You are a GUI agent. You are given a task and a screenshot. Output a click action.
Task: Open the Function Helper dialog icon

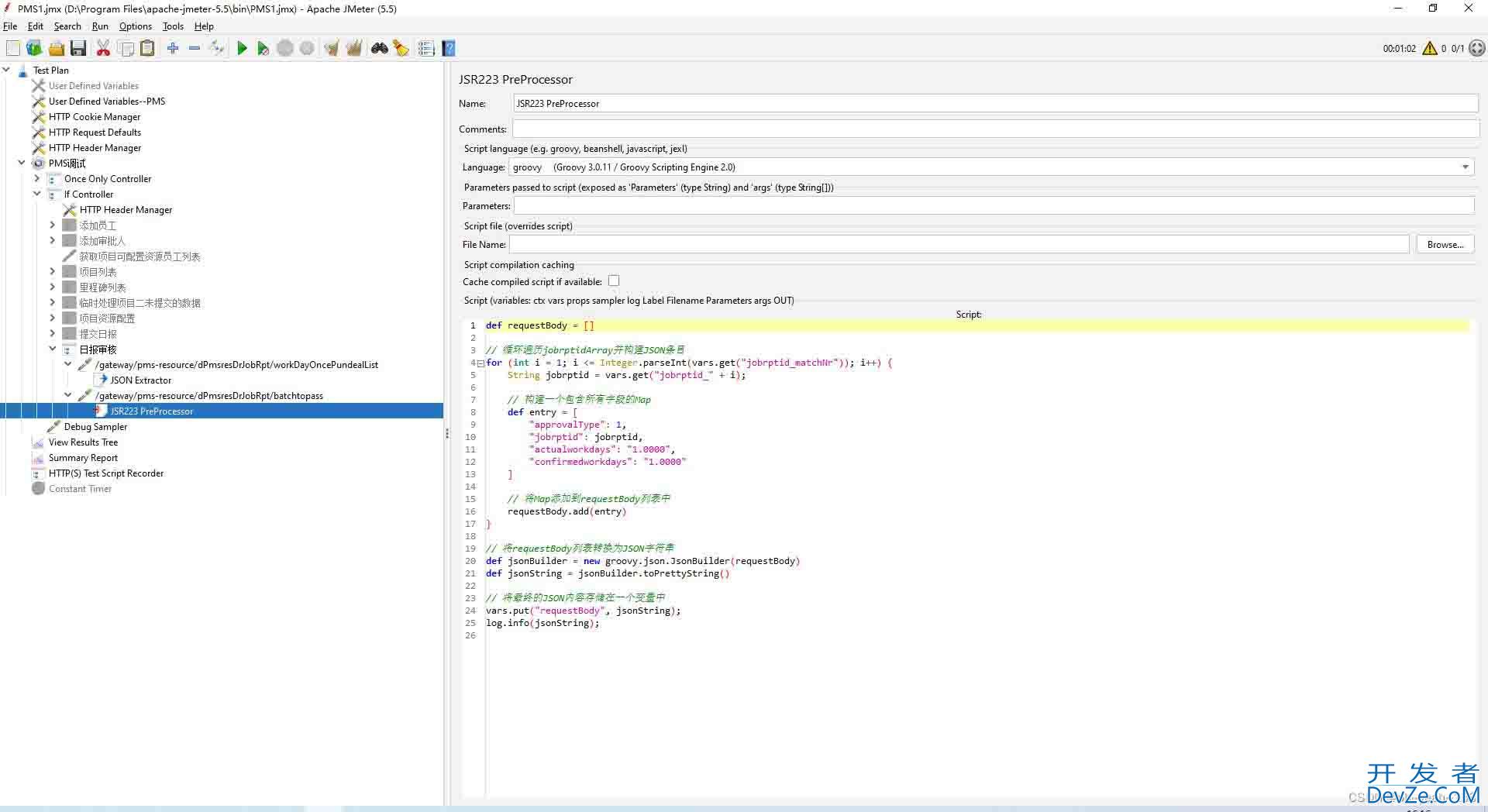(x=425, y=48)
